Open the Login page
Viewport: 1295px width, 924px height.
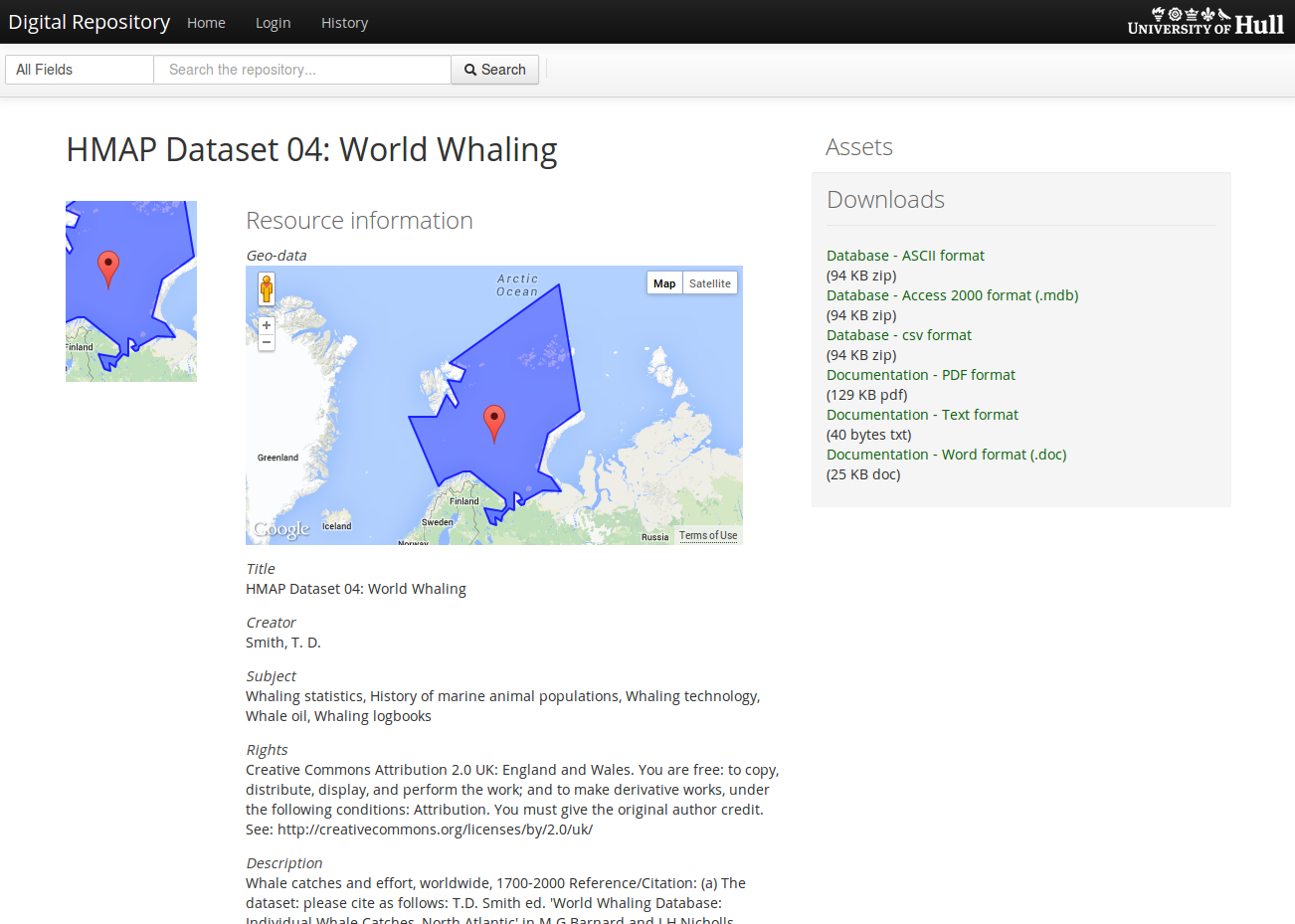273,22
